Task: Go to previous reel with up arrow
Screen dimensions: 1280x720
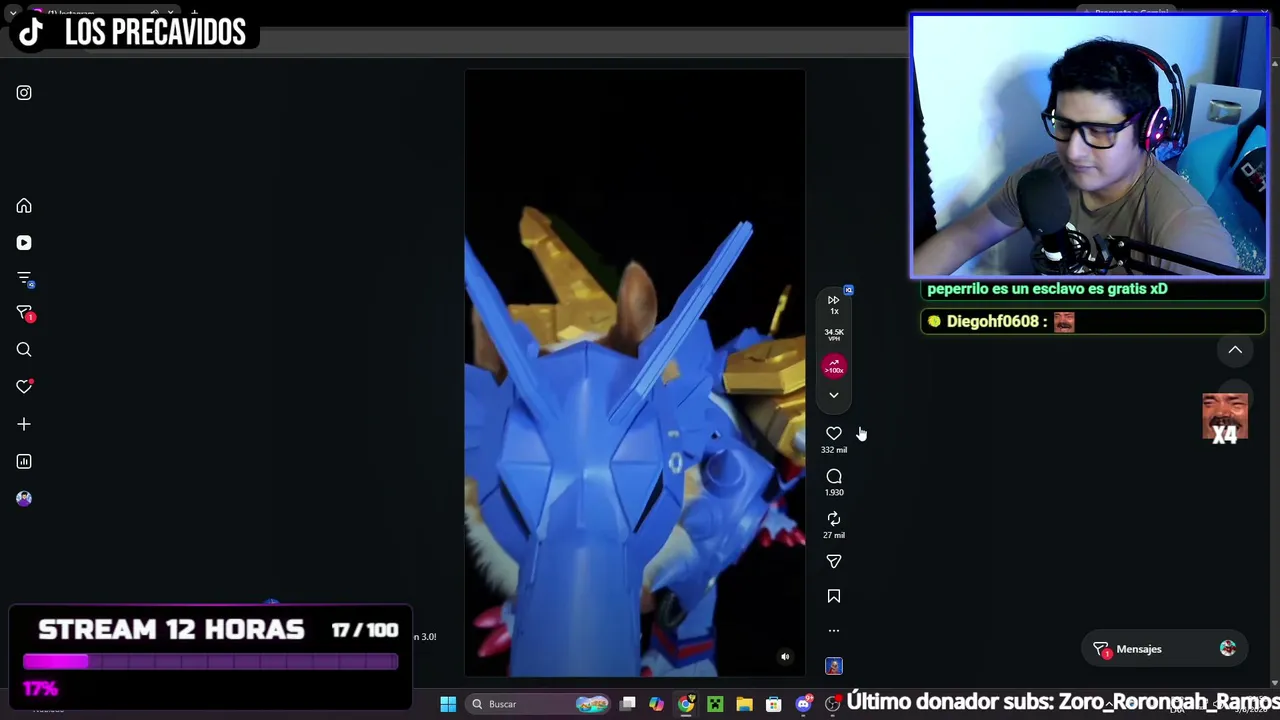Action: click(x=1235, y=350)
